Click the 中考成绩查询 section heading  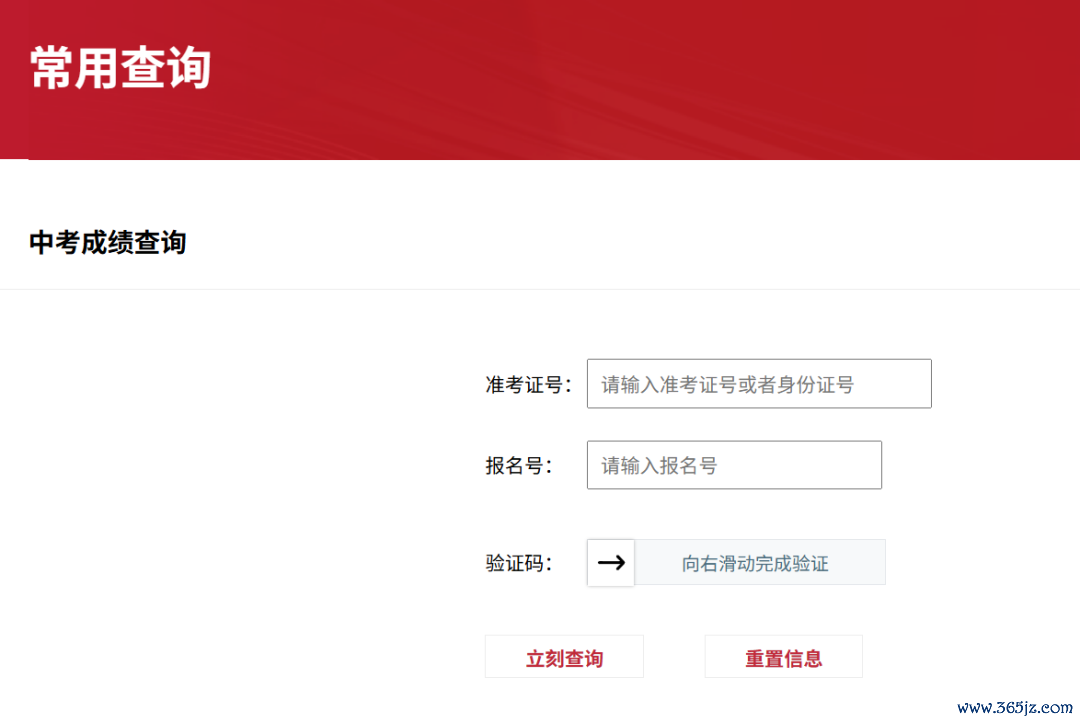click(x=107, y=242)
